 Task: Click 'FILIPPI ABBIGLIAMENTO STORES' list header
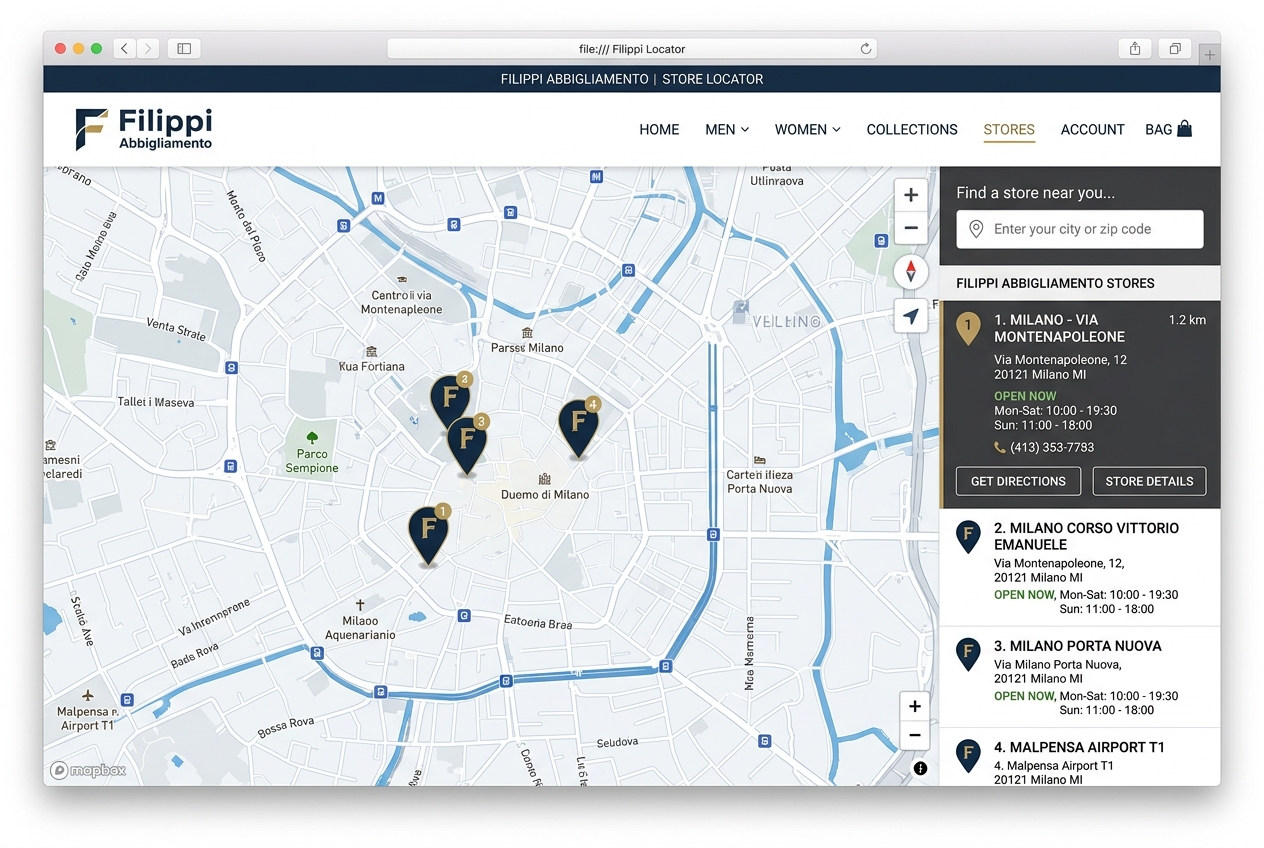(x=1055, y=283)
